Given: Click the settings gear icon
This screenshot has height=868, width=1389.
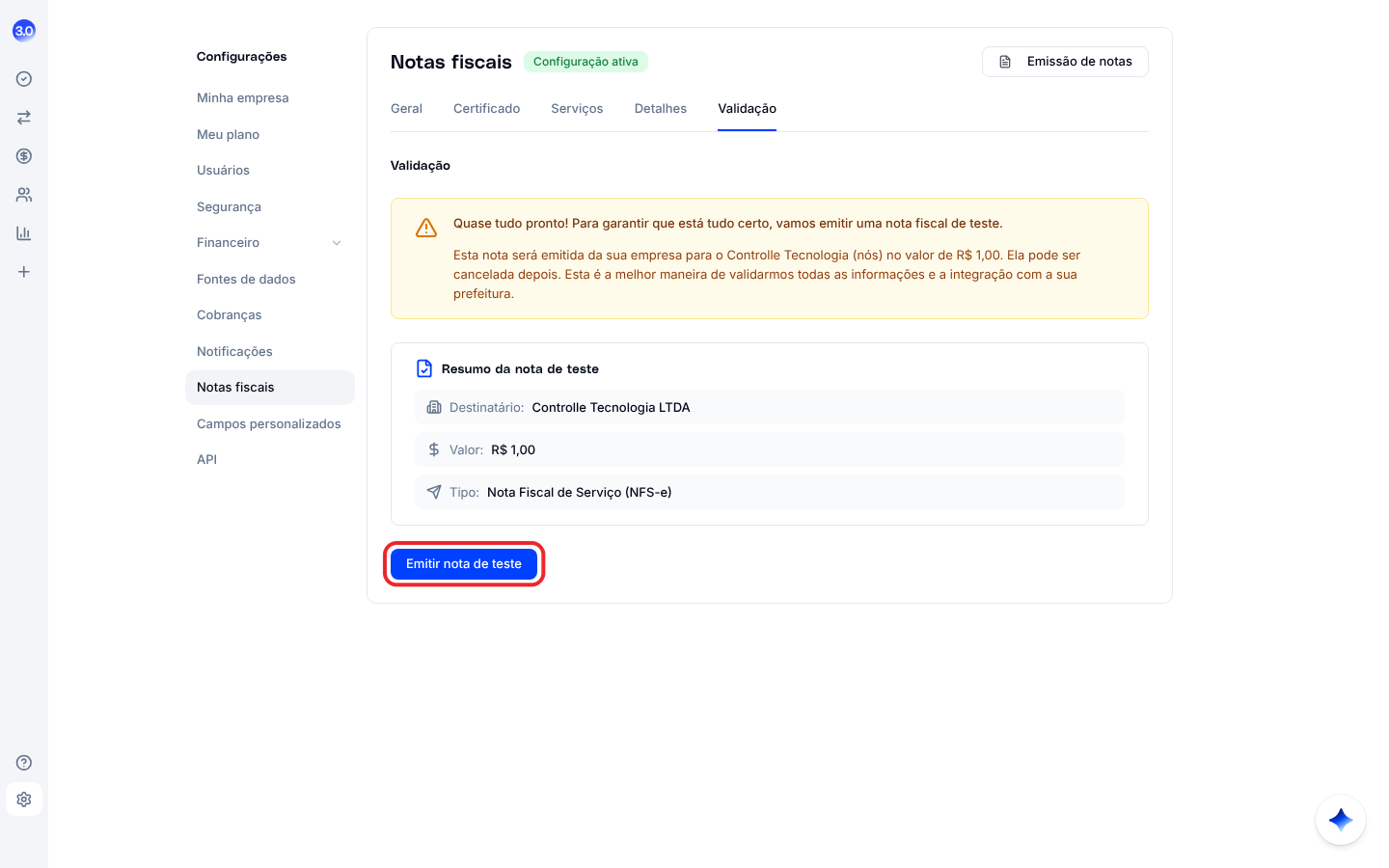Looking at the screenshot, I should (x=24, y=800).
